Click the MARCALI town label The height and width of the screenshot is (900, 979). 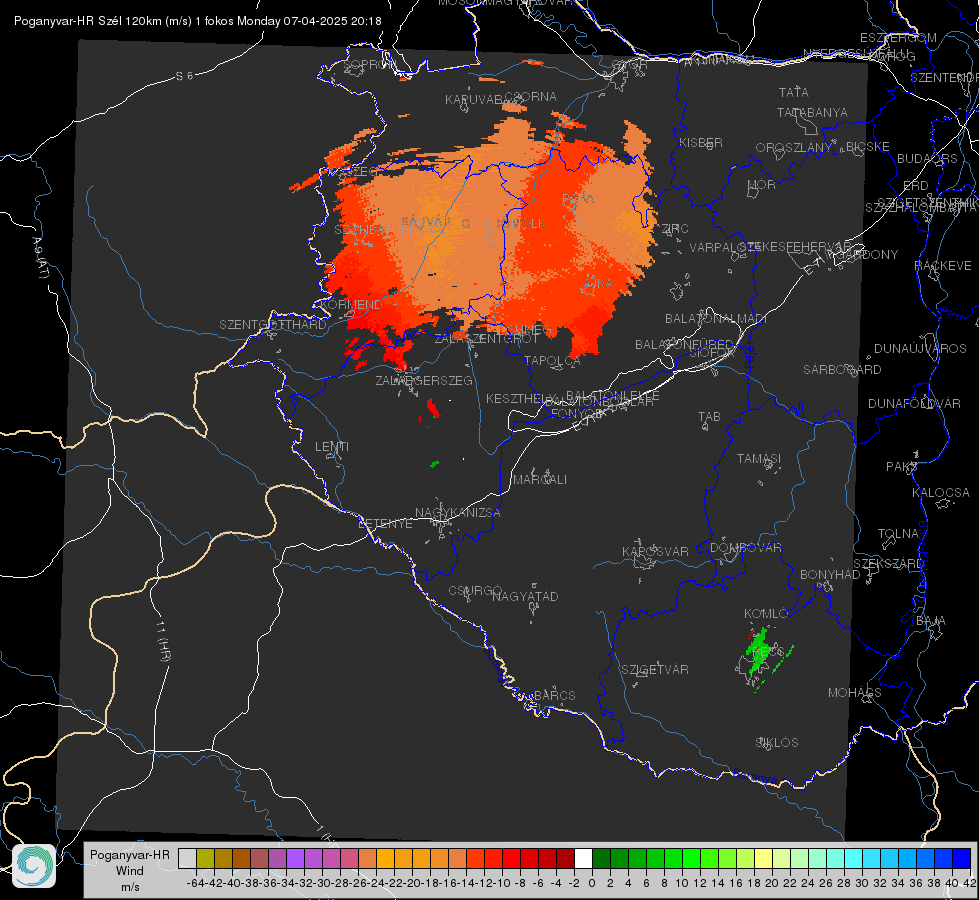539,480
